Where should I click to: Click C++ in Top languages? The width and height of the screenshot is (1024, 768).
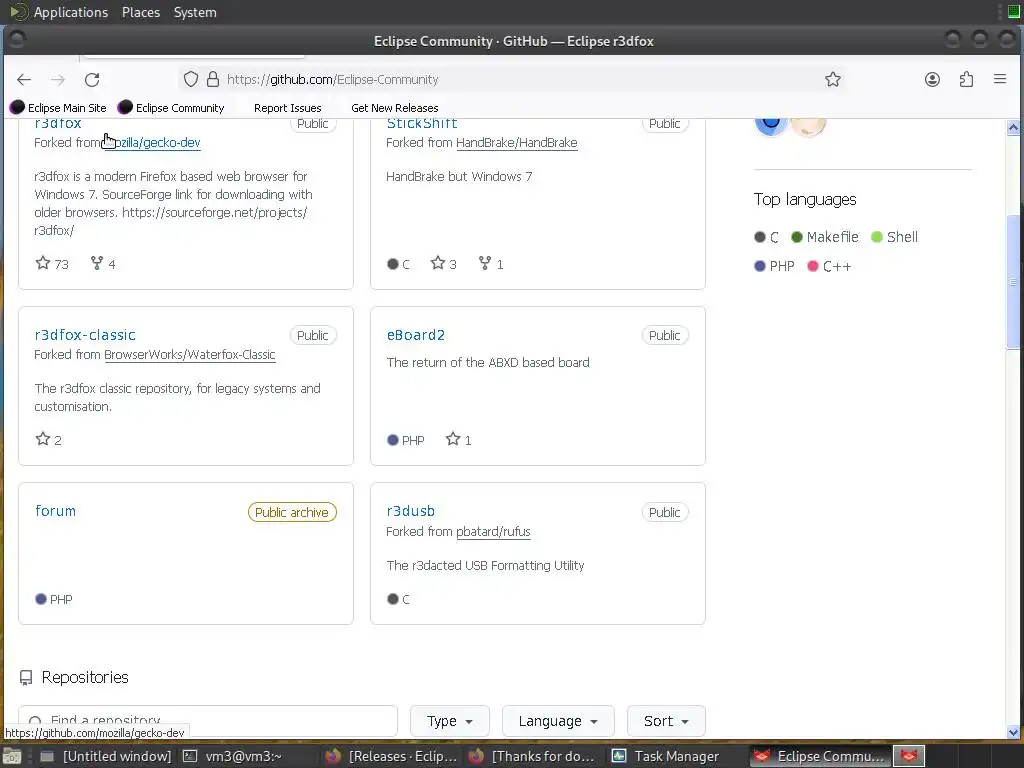tap(829, 266)
